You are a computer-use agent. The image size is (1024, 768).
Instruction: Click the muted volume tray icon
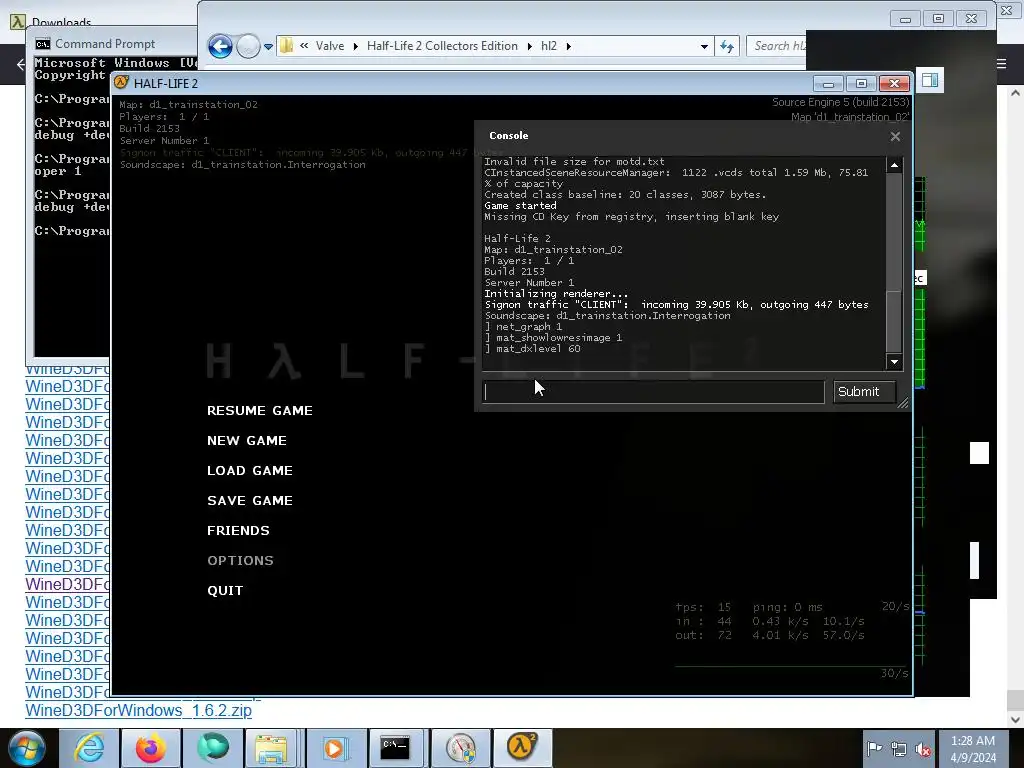[x=923, y=749]
